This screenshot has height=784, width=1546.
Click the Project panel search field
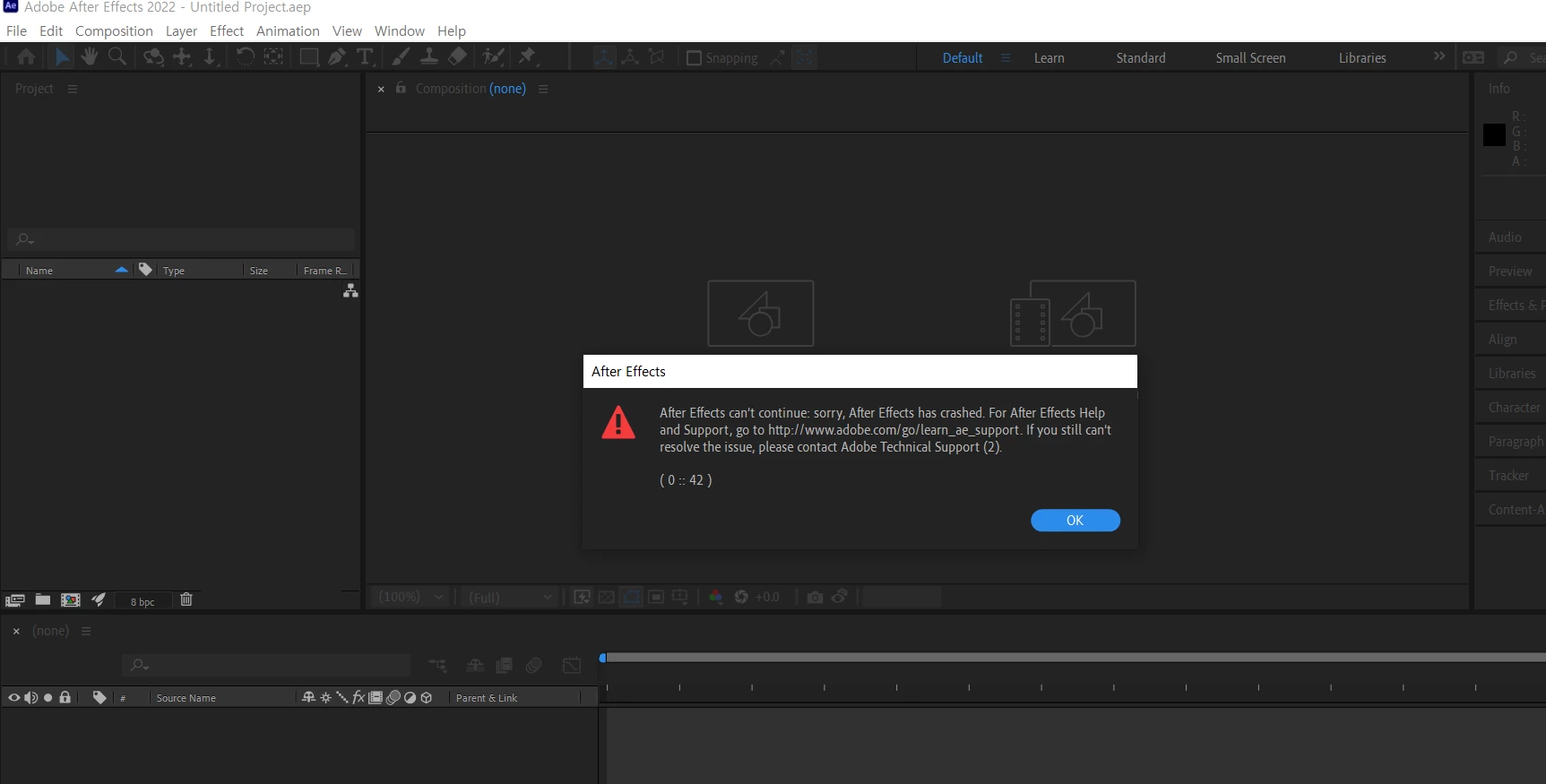[x=182, y=239]
